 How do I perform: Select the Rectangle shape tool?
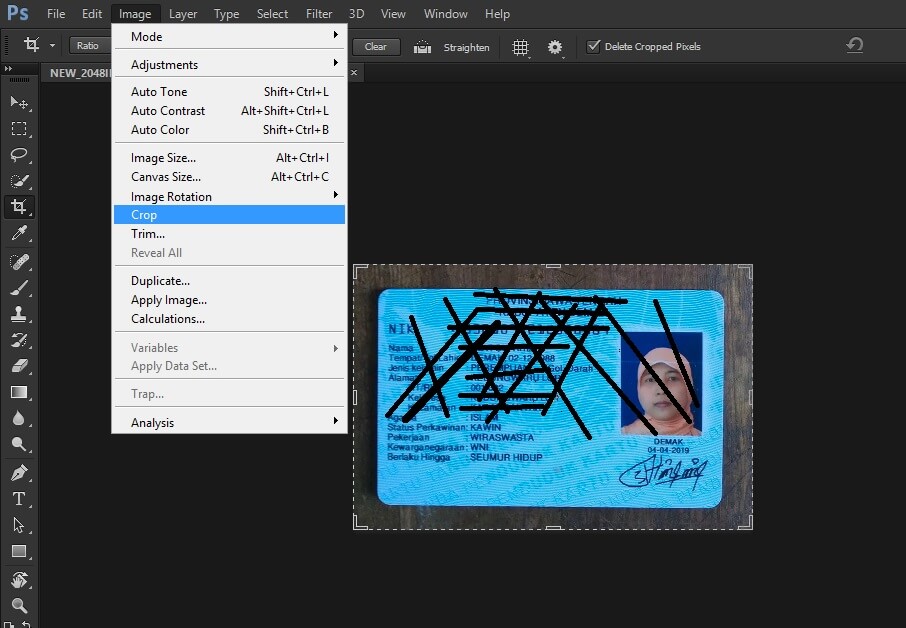(x=19, y=551)
